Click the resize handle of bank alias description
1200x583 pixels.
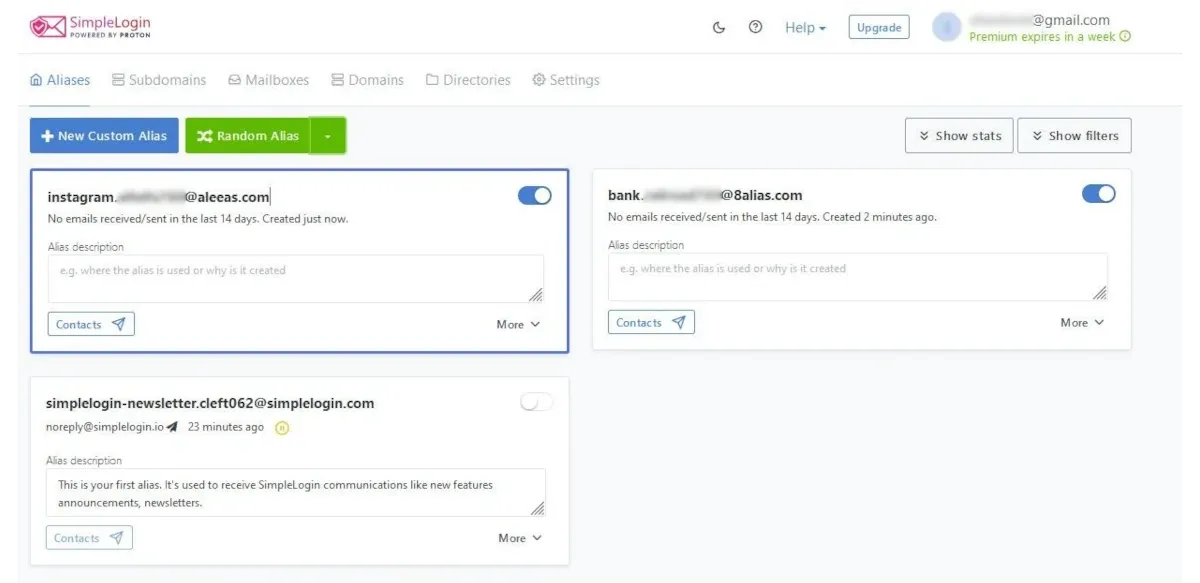(x=1099, y=292)
